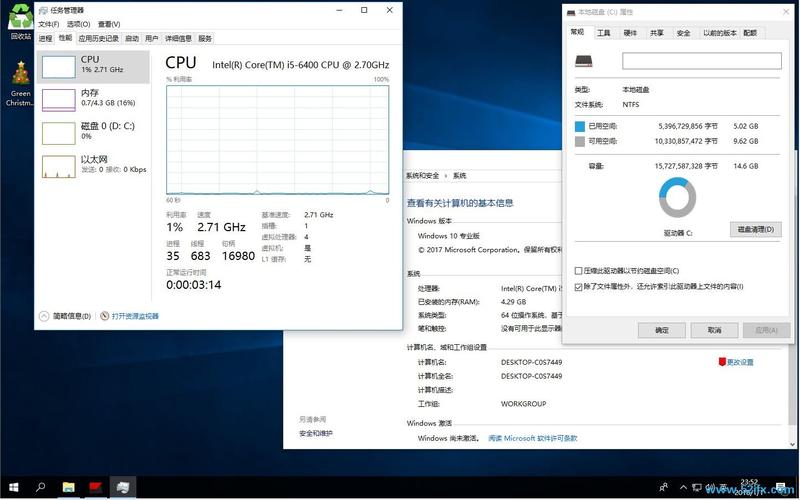The width and height of the screenshot is (800, 500).
Task: Open the Action Center notification icon
Action: pos(781,488)
